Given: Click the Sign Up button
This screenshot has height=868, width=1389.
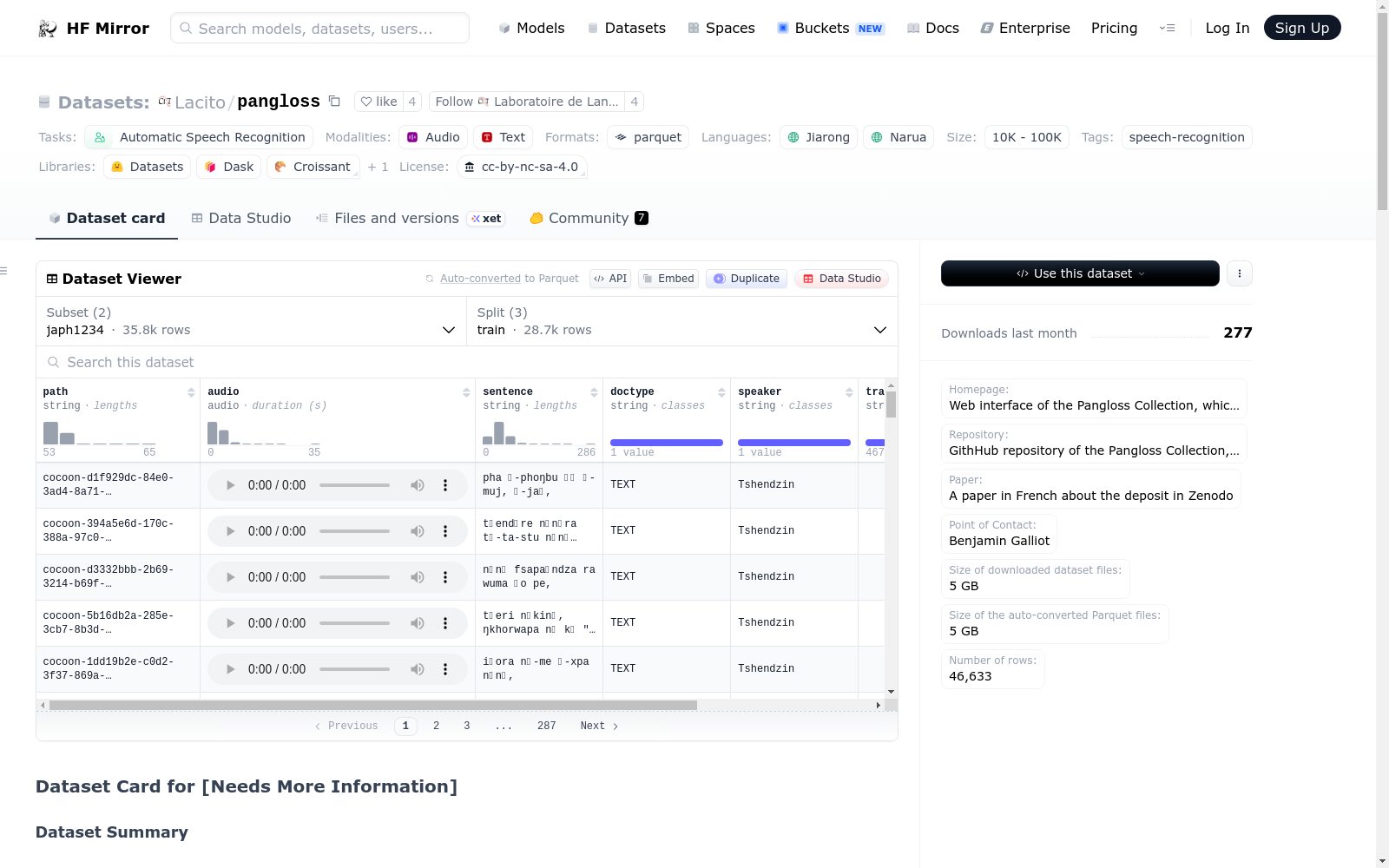Looking at the screenshot, I should (1302, 28).
